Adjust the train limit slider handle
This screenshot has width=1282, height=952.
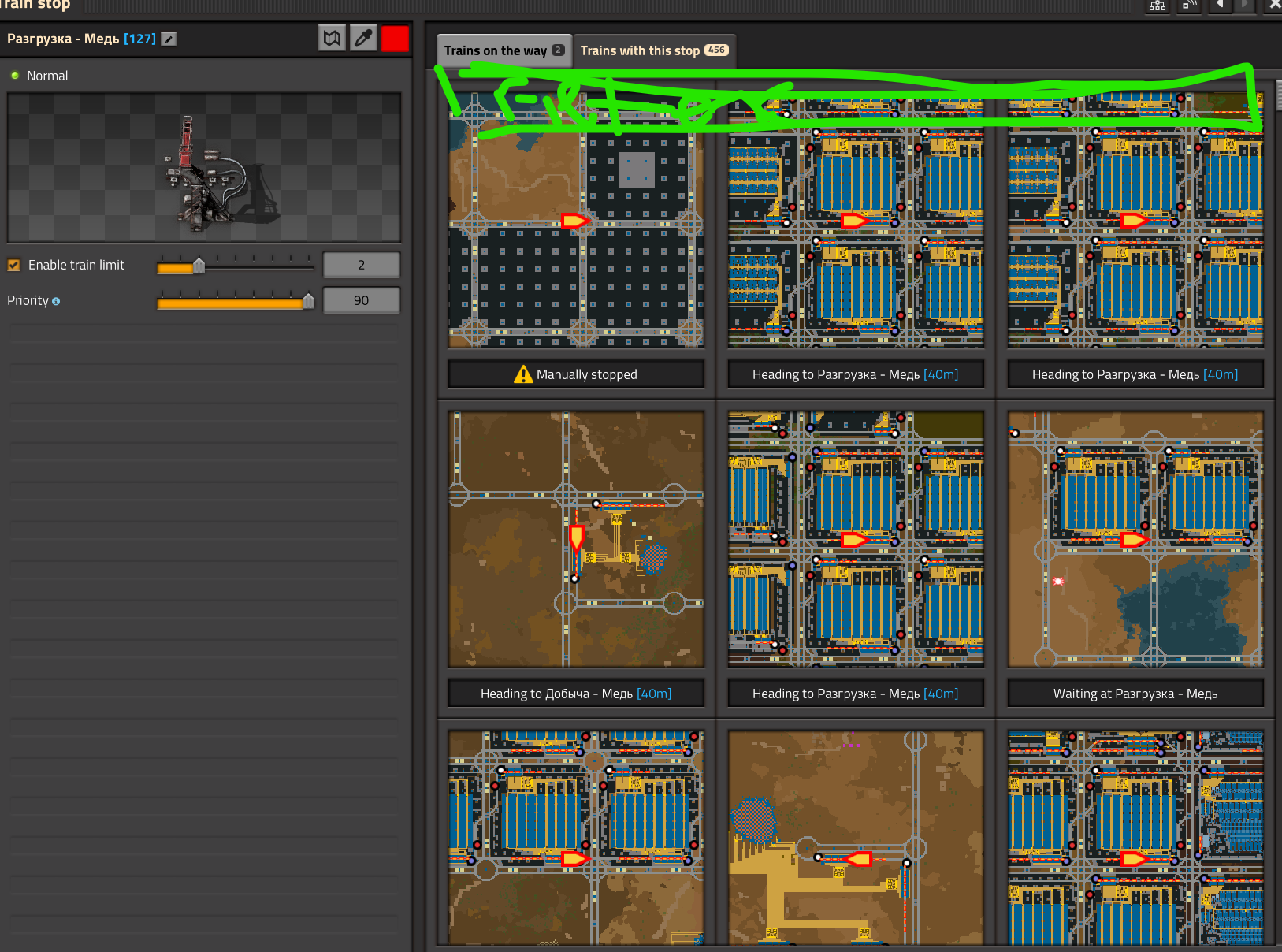click(199, 266)
